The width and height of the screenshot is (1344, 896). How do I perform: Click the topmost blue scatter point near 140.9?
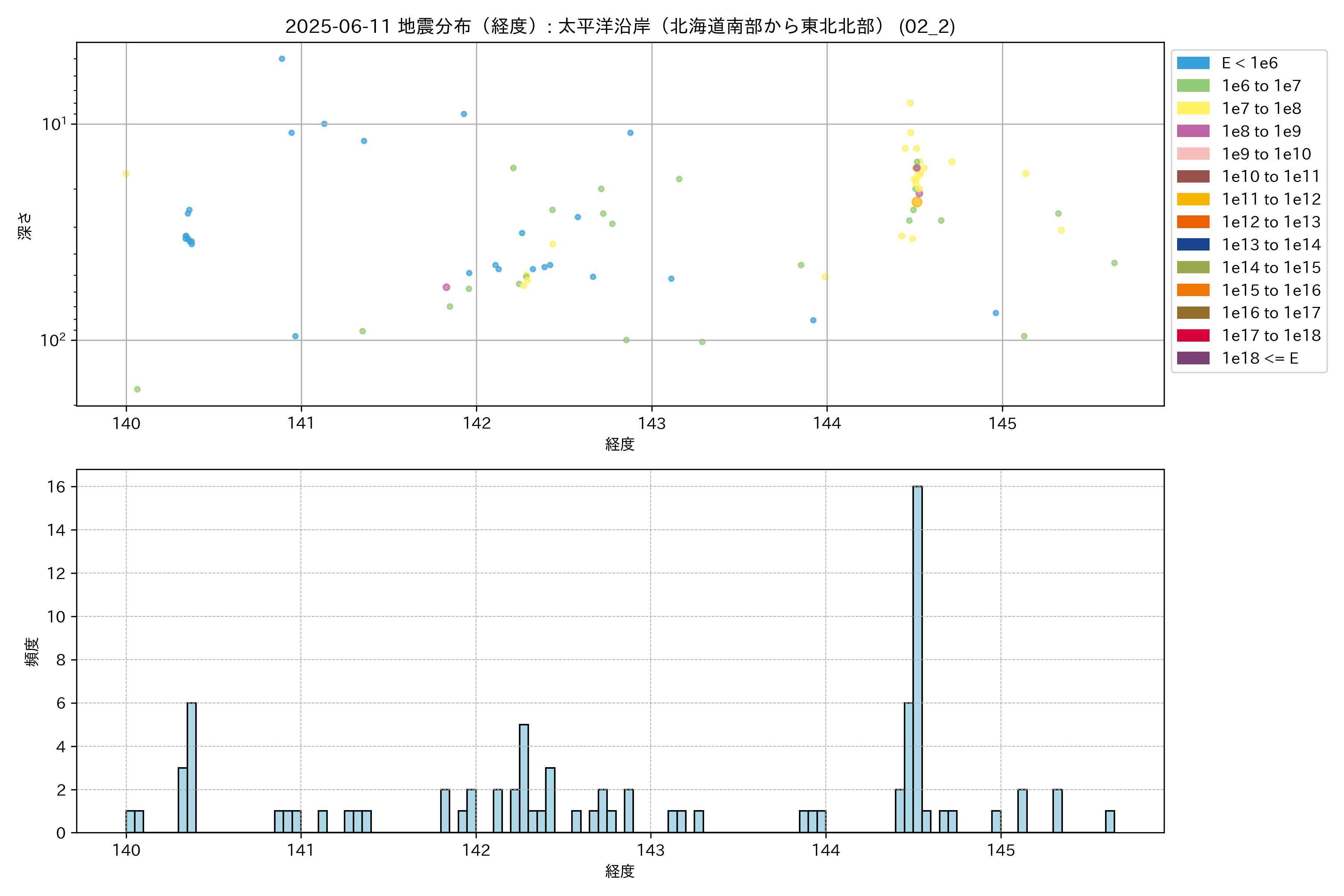[282, 59]
